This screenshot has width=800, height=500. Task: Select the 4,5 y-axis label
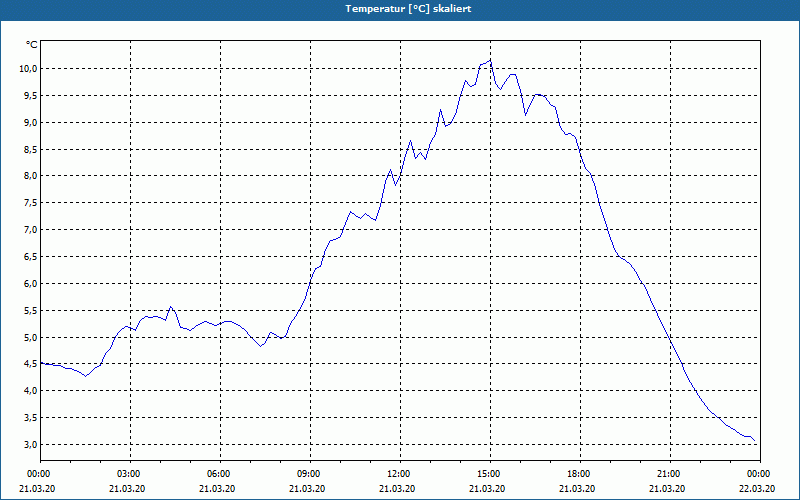point(30,364)
